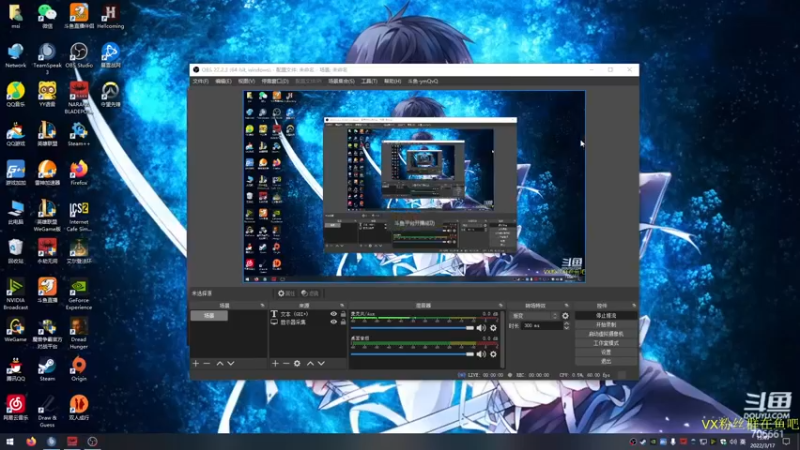Open 桌面音频 audio settings gear
Image resolution: width=800 pixels, height=450 pixels.
tap(493, 354)
